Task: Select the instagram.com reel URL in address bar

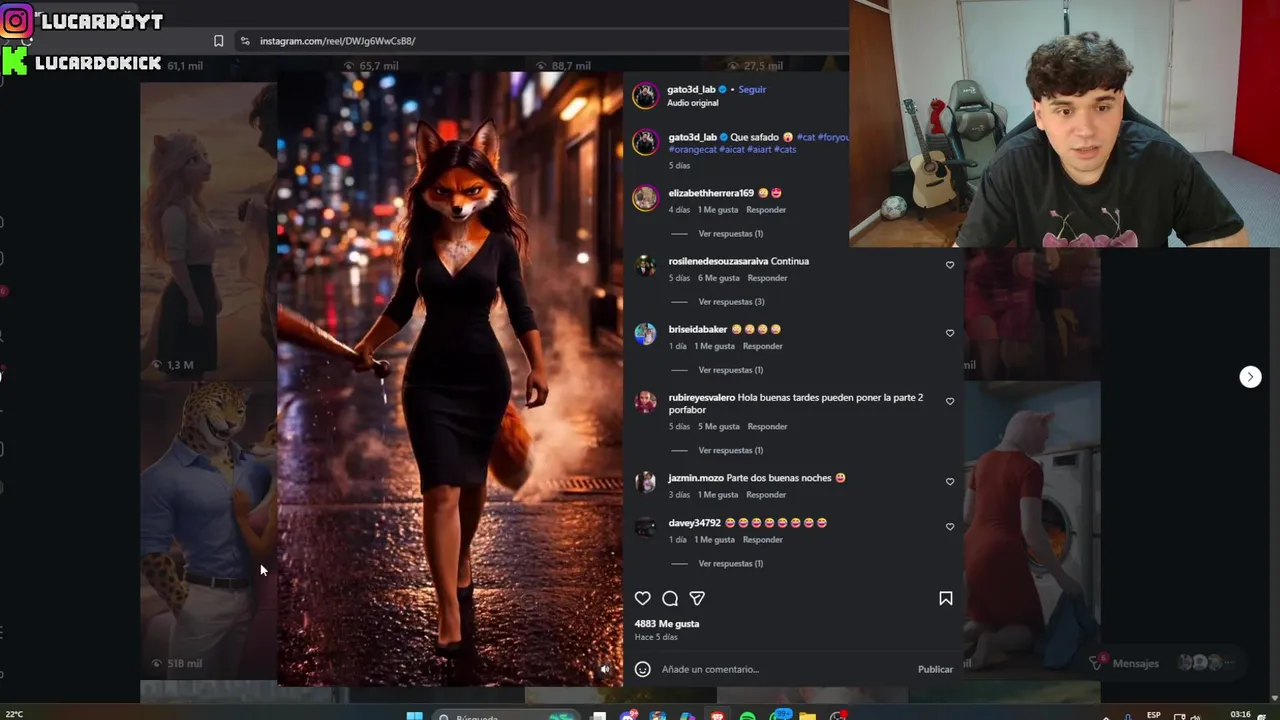Action: (337, 41)
